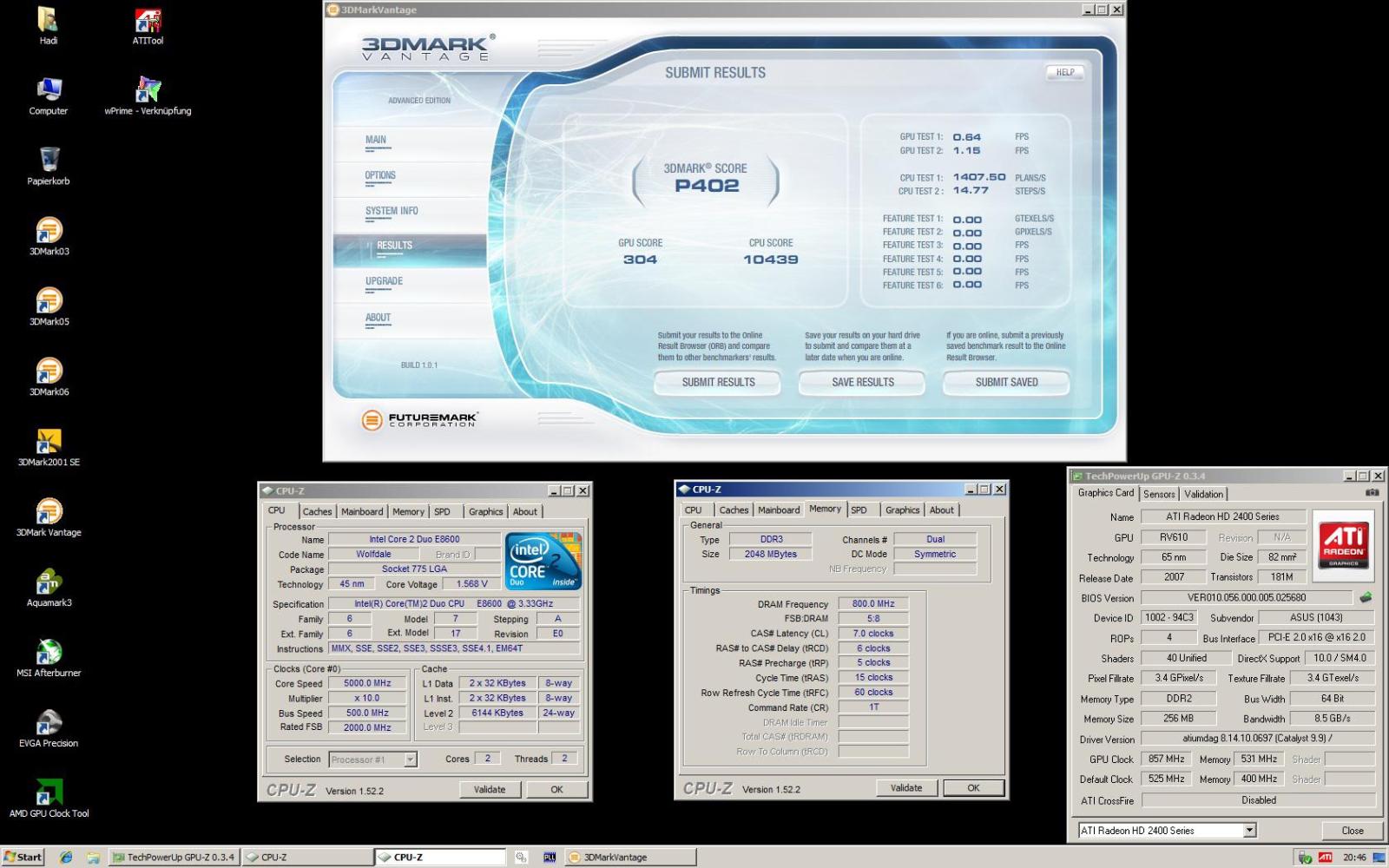The image size is (1389, 868).
Task: Click the Close button in GPU-Z
Action: click(x=1352, y=831)
